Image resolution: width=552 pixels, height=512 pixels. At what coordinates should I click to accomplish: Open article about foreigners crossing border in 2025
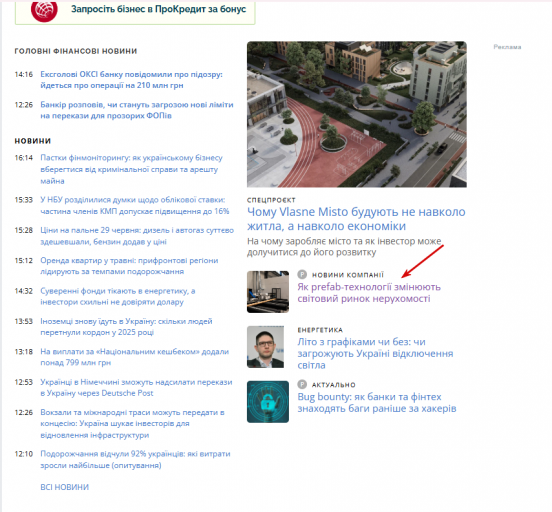[x=126, y=326]
